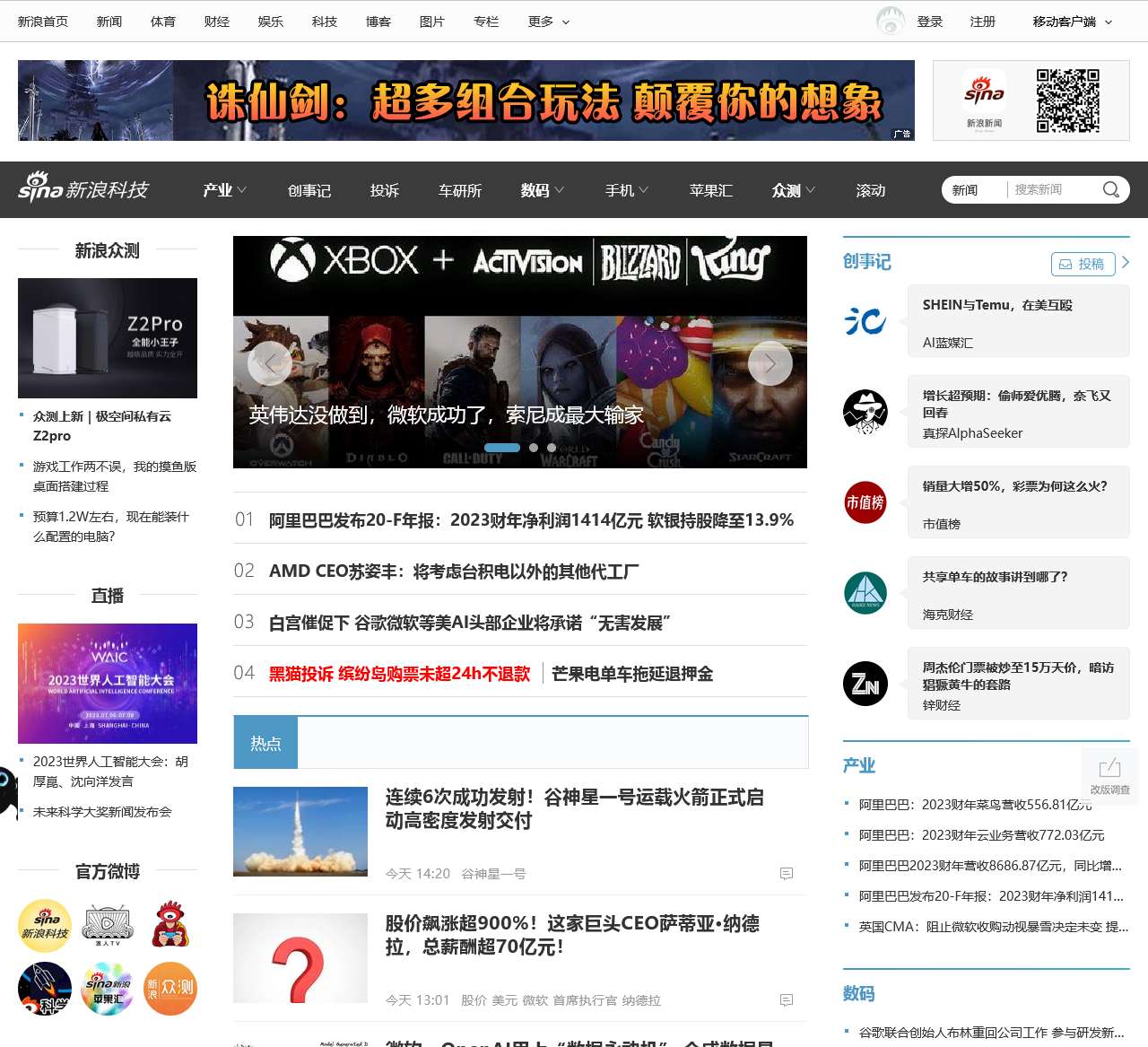Open the 芒果电单车拖延退押金 link
Screen dimensions: 1148x1047
tap(632, 673)
